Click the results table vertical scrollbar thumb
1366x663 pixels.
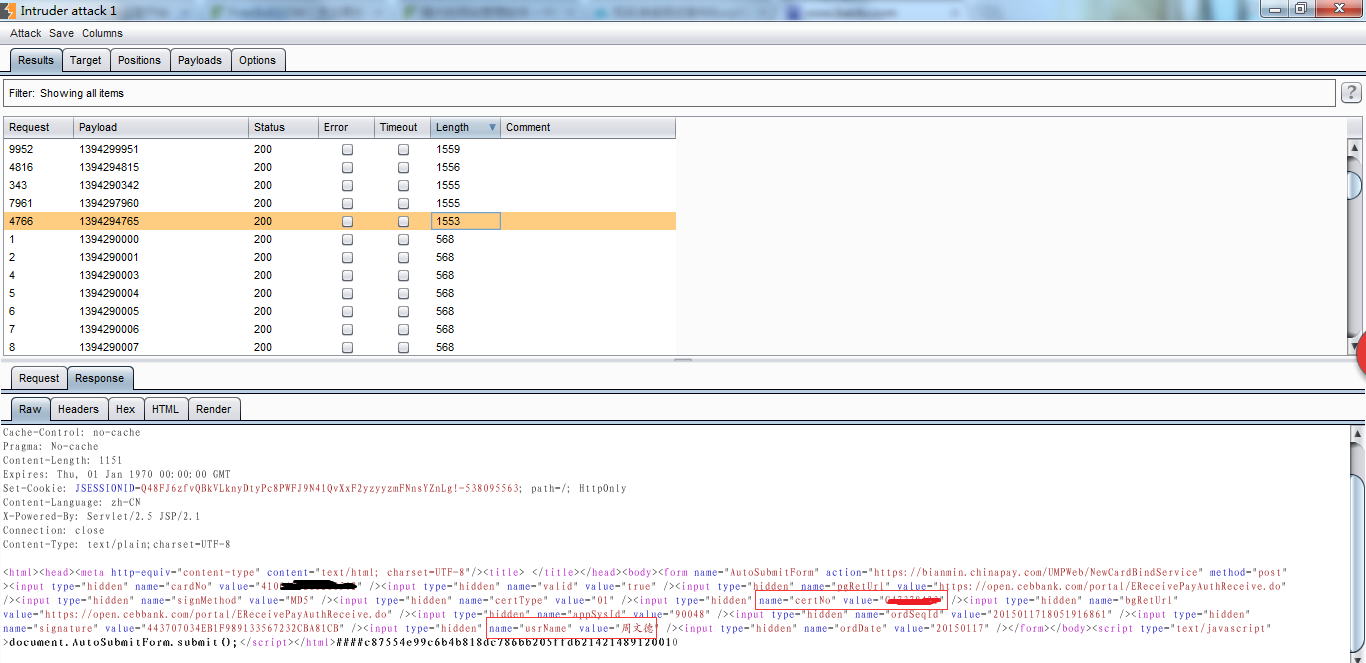pos(1354,185)
